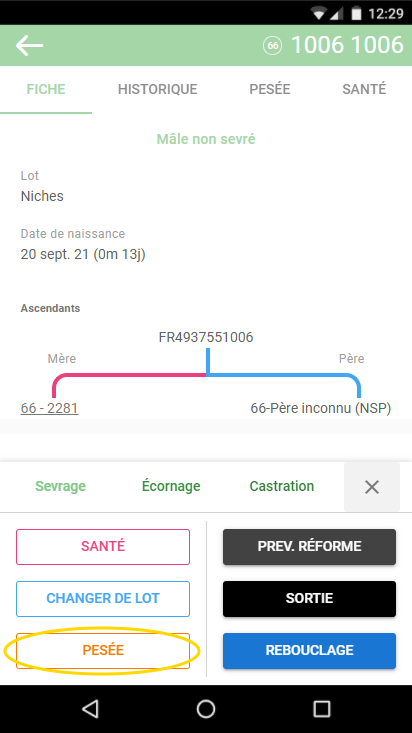
Task: Open mother link 66 - 2281
Action: [50, 408]
